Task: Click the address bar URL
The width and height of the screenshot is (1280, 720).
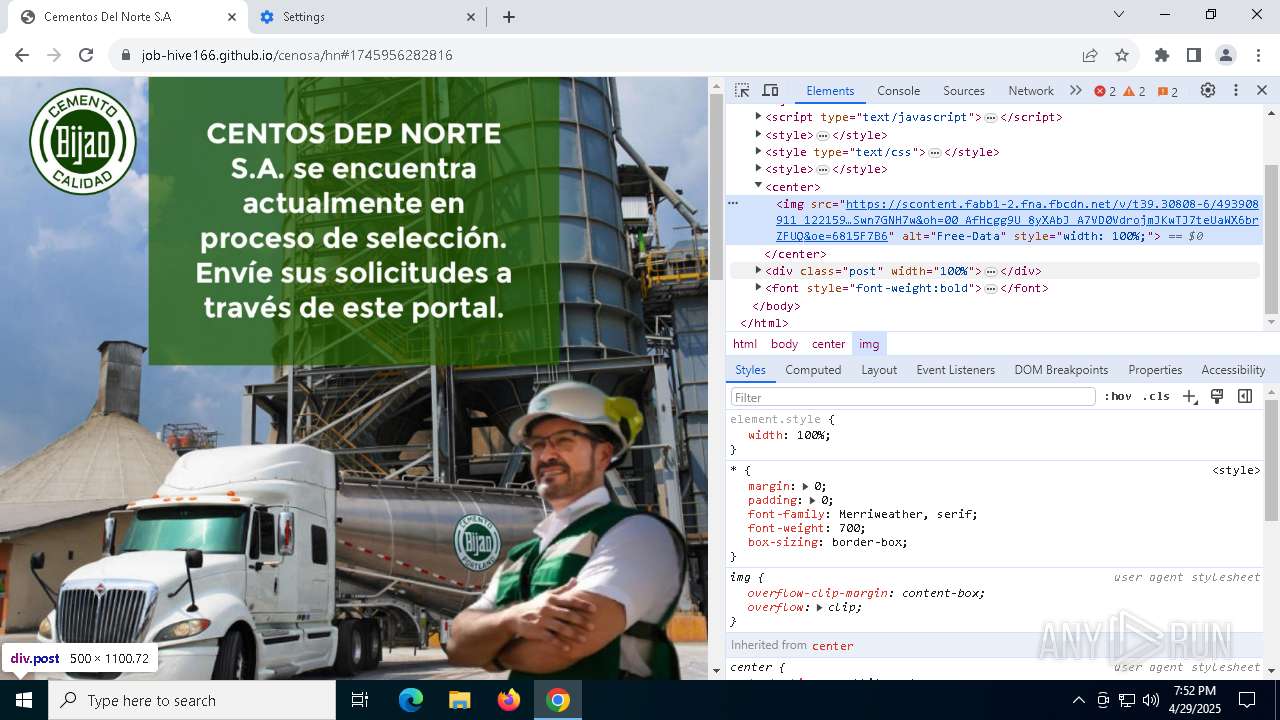Action: [x=297, y=55]
